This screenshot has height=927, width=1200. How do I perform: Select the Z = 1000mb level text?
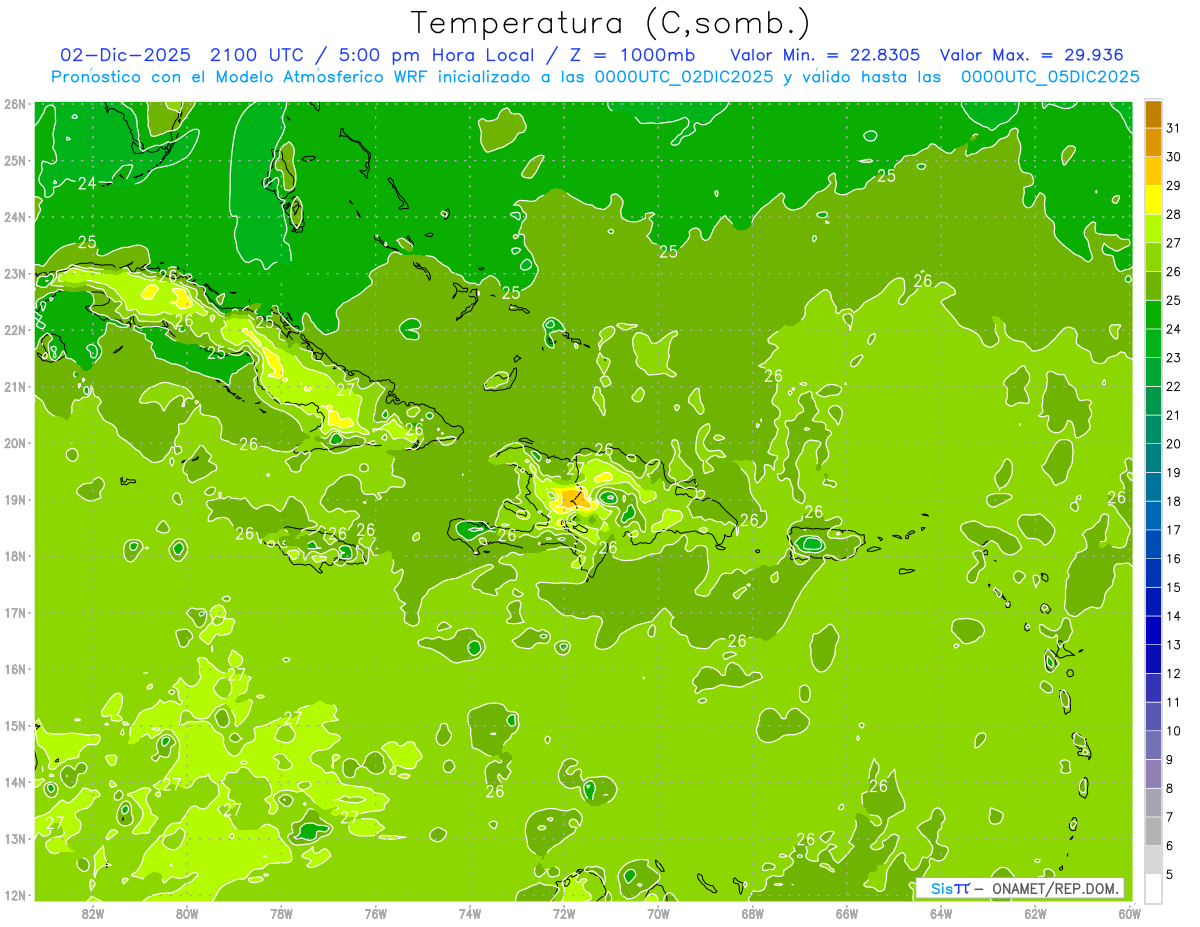click(x=632, y=55)
